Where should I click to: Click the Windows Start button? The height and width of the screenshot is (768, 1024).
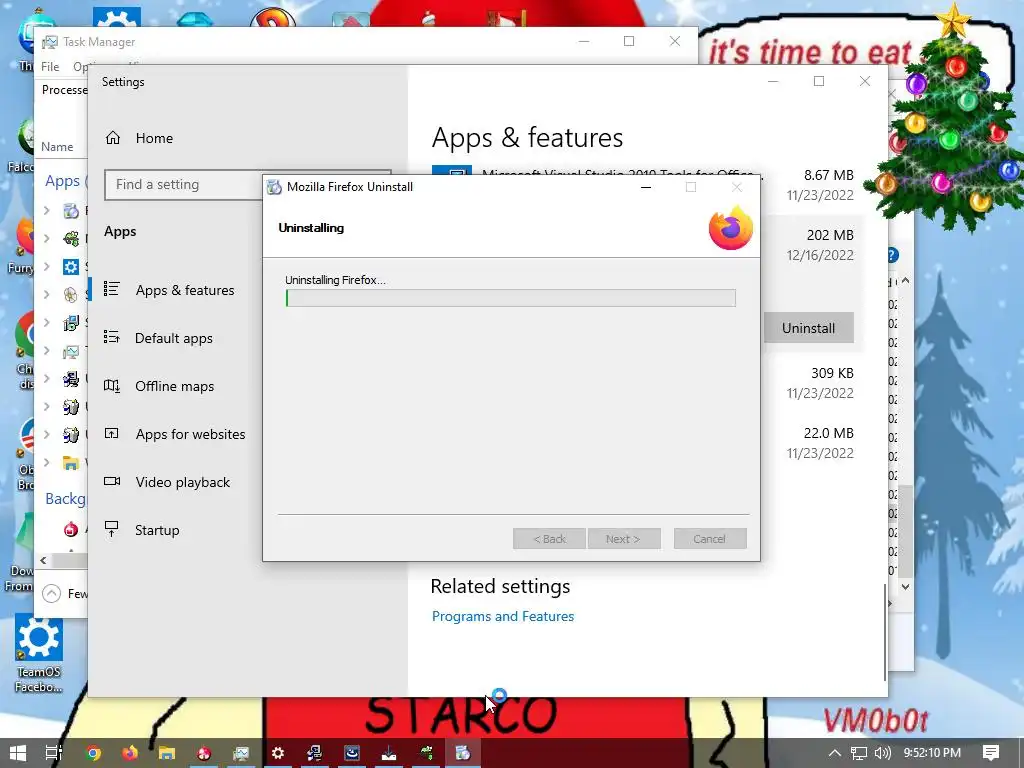pyautogui.click(x=18, y=753)
